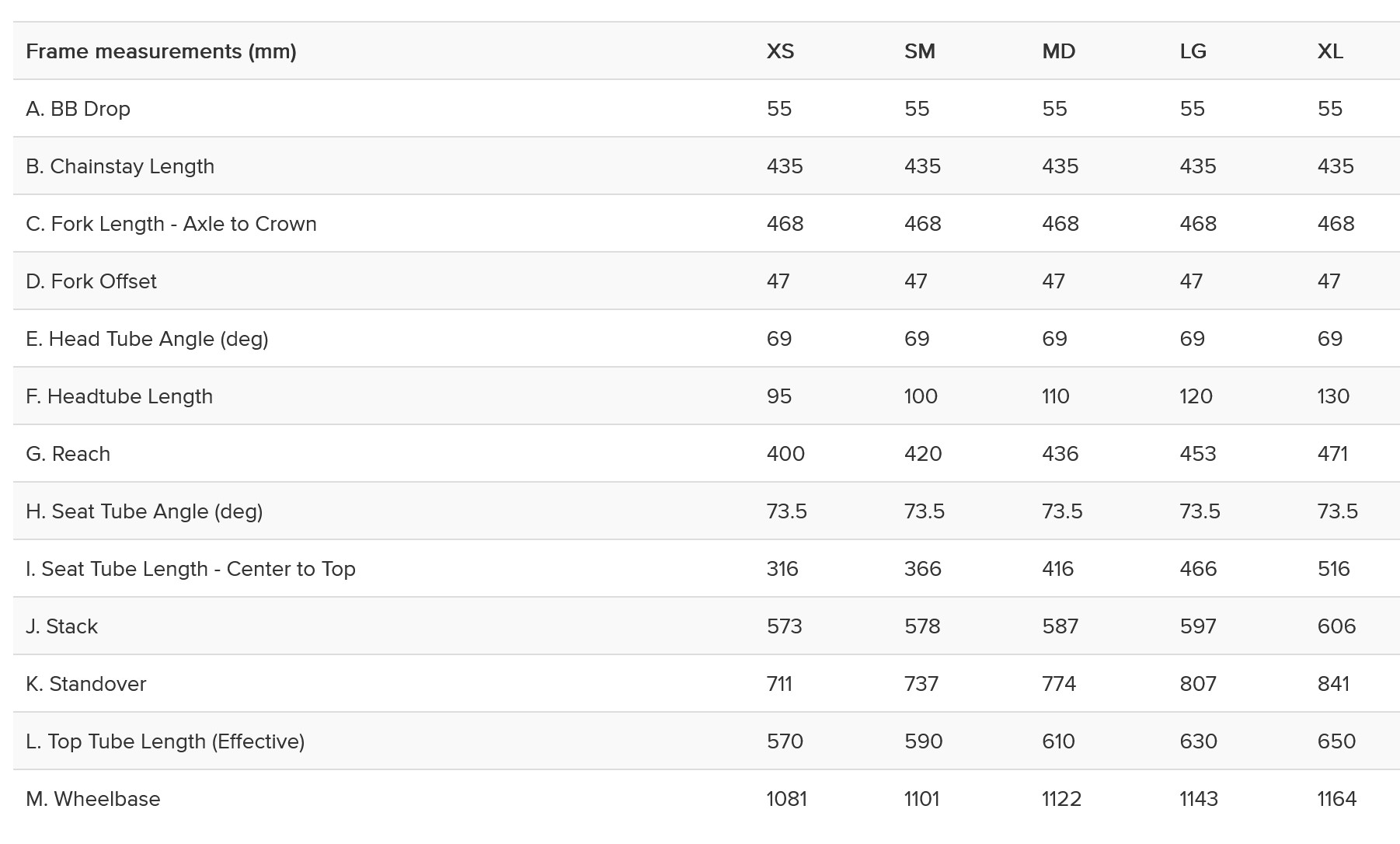Click the Reach value 436 for MD
The height and width of the screenshot is (844, 1400).
pos(1060,454)
